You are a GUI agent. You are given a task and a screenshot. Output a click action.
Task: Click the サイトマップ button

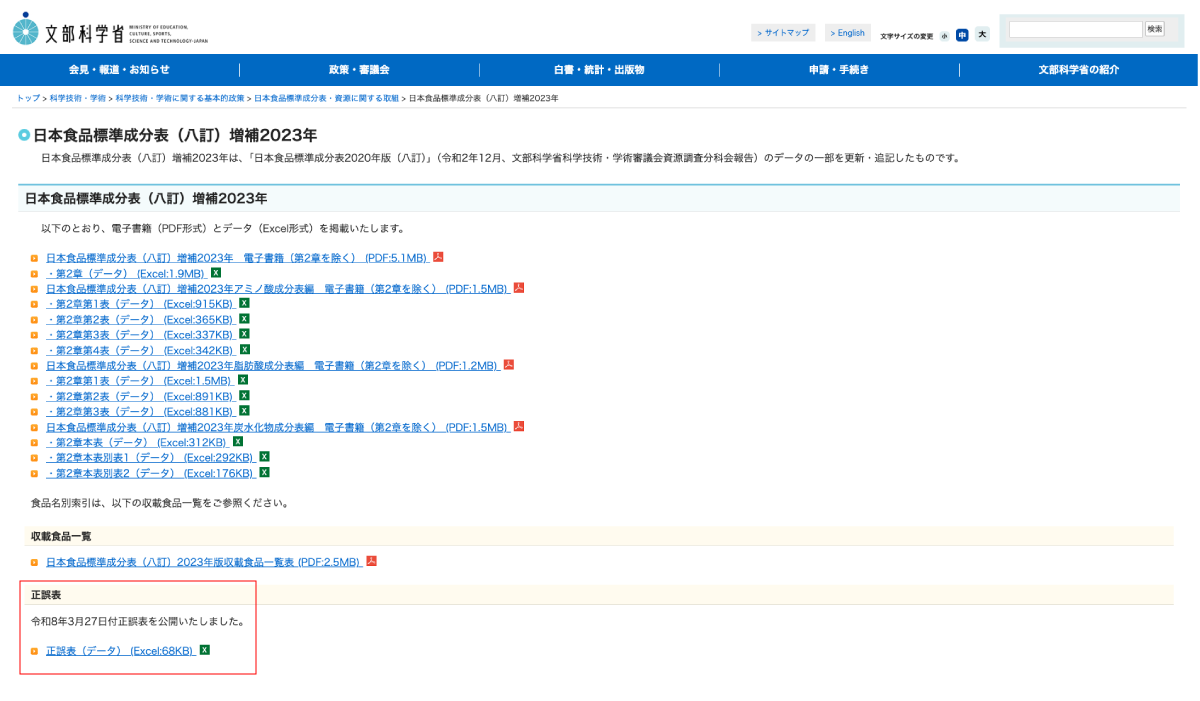click(783, 33)
